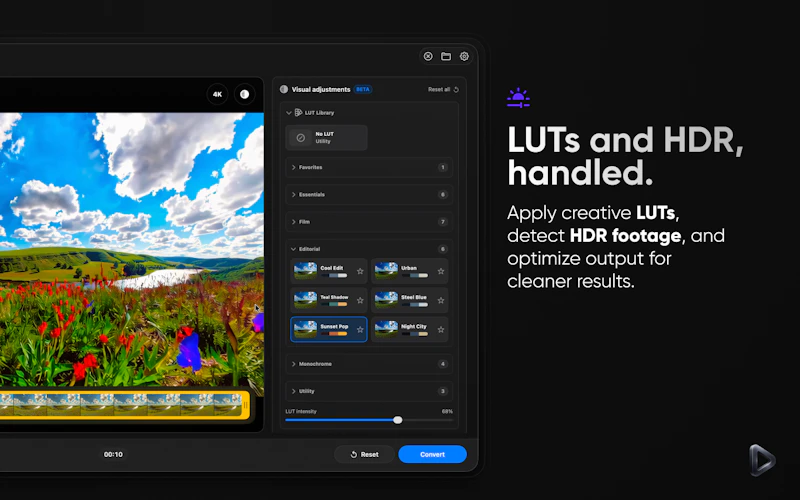Click the 68% intensity value

[447, 411]
